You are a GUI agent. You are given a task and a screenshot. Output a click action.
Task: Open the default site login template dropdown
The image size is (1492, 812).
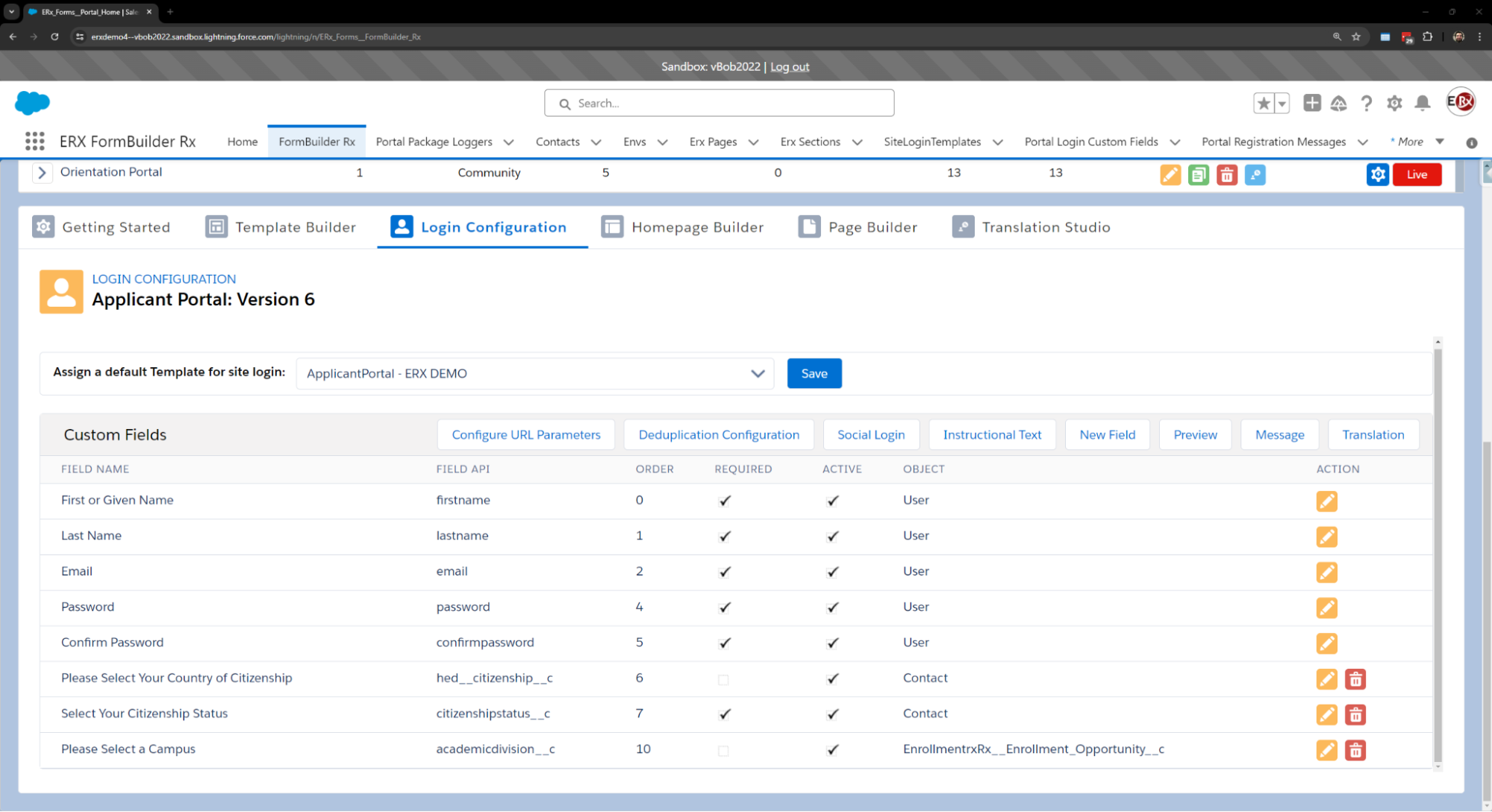(535, 373)
